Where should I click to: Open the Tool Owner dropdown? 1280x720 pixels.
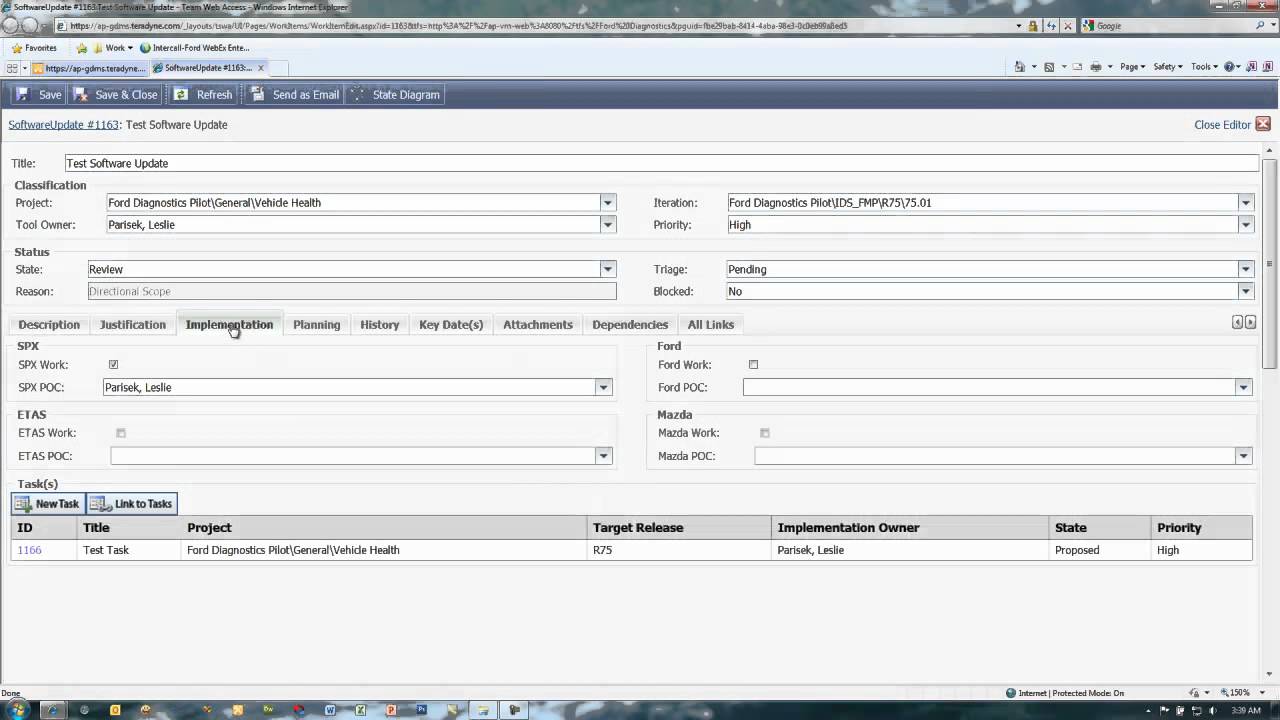607,225
